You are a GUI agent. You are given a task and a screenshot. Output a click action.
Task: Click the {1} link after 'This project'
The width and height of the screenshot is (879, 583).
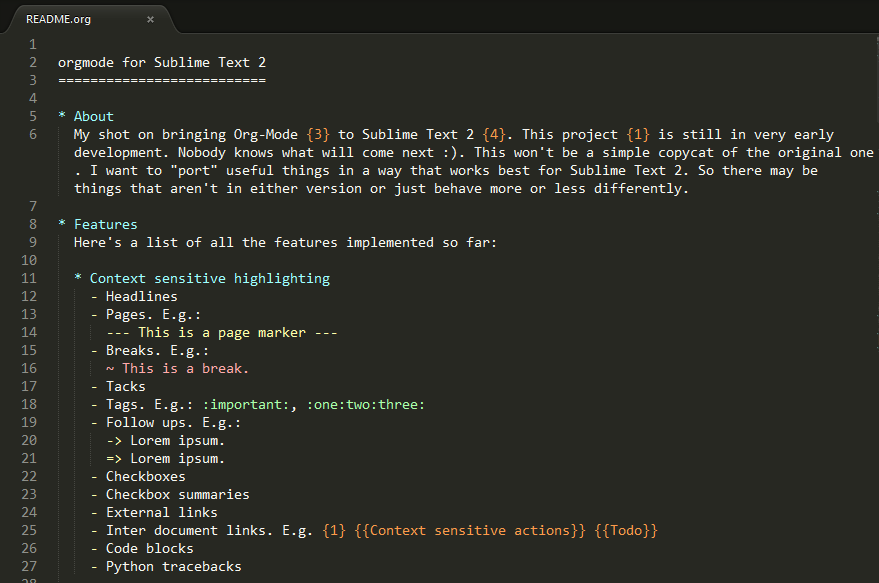pos(638,134)
